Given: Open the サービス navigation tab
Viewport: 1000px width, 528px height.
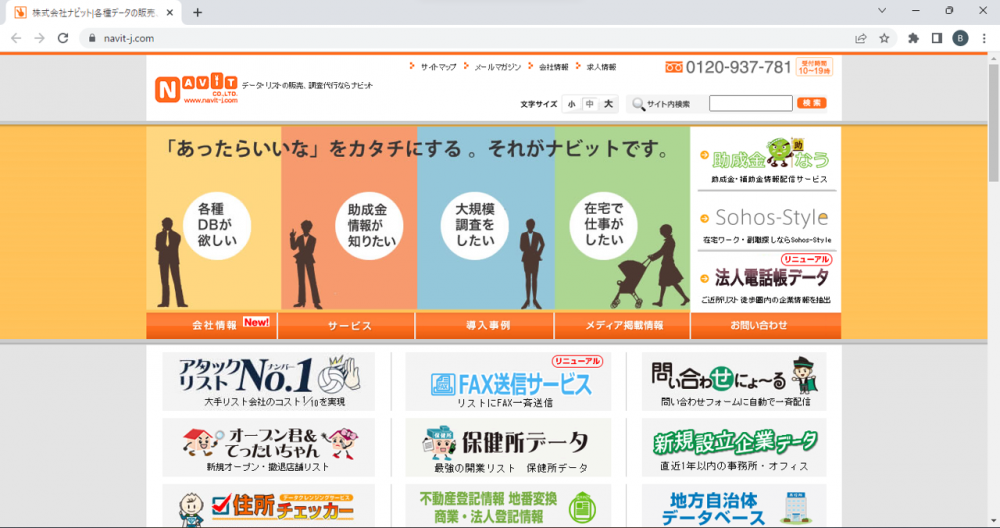Looking at the screenshot, I should coord(346,325).
